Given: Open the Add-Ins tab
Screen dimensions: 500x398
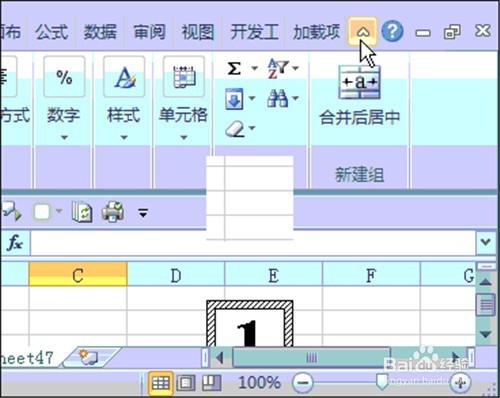Looking at the screenshot, I should point(316,32).
